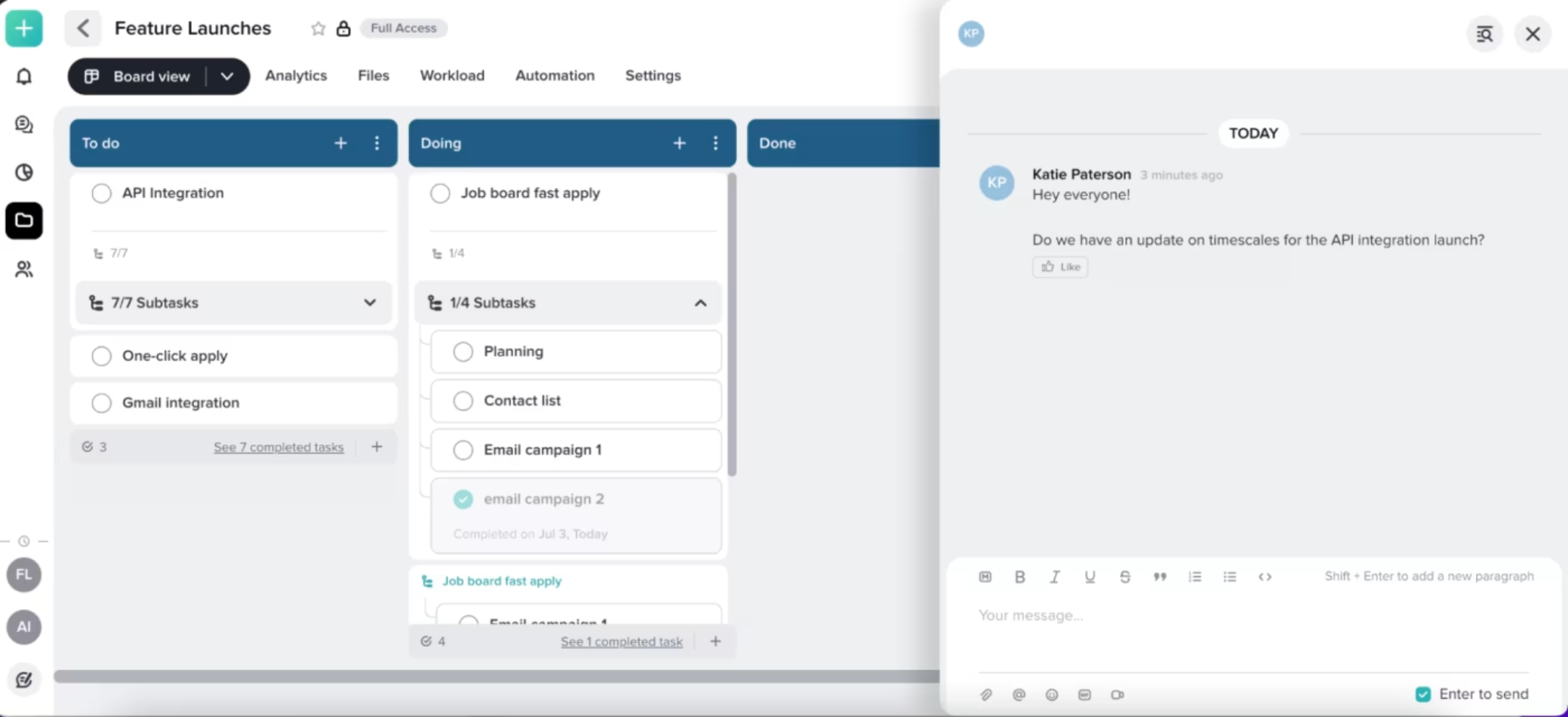1568x717 pixels.
Task: Open notifications bell in sidebar
Action: point(24,76)
